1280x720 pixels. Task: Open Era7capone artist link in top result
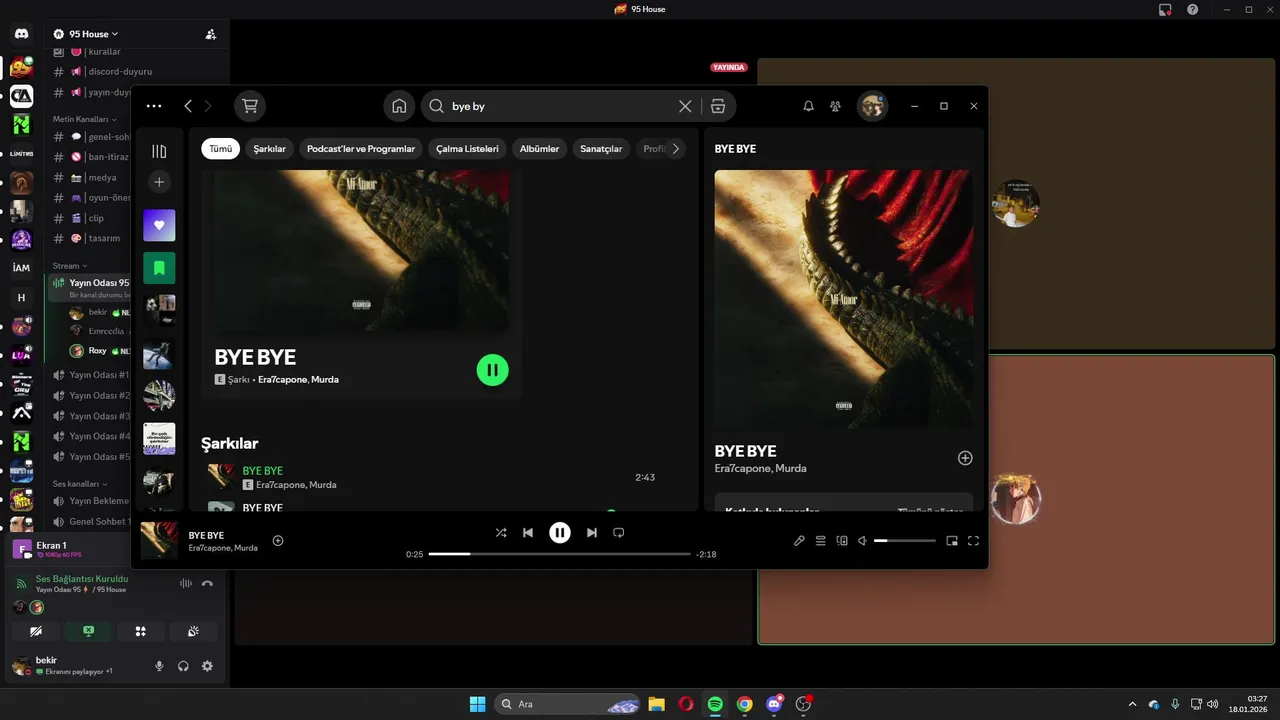[283, 380]
